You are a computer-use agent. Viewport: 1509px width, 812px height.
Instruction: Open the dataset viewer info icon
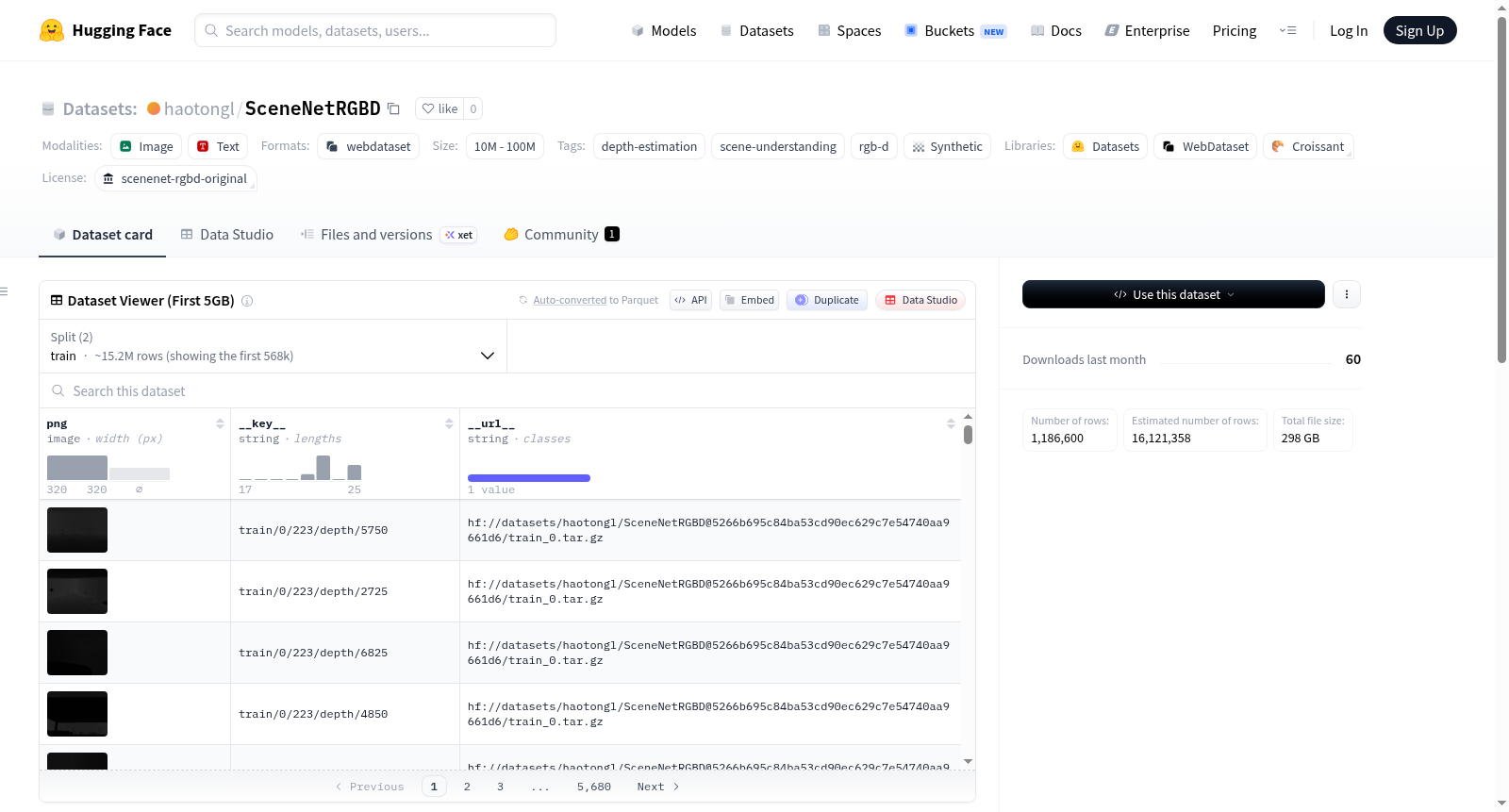coord(247,301)
